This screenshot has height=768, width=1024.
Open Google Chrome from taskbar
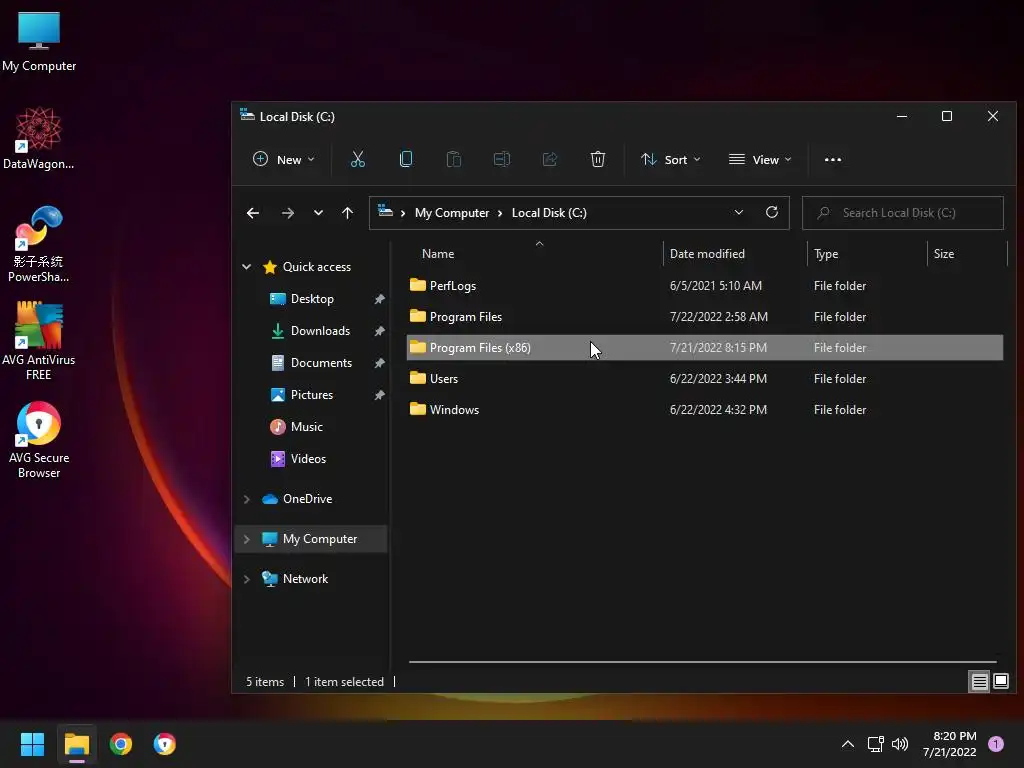(121, 744)
